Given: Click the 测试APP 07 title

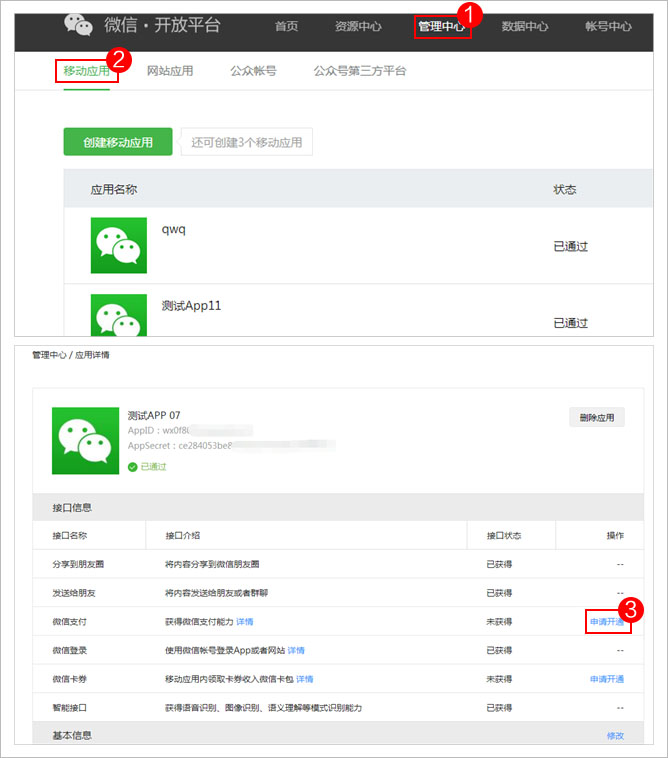Looking at the screenshot, I should click(154, 415).
